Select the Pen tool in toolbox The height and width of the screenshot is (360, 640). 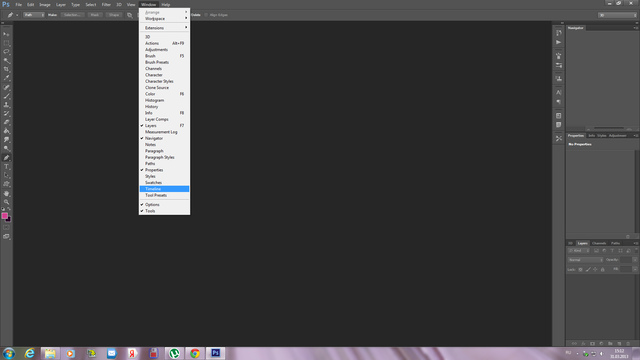pos(6,158)
